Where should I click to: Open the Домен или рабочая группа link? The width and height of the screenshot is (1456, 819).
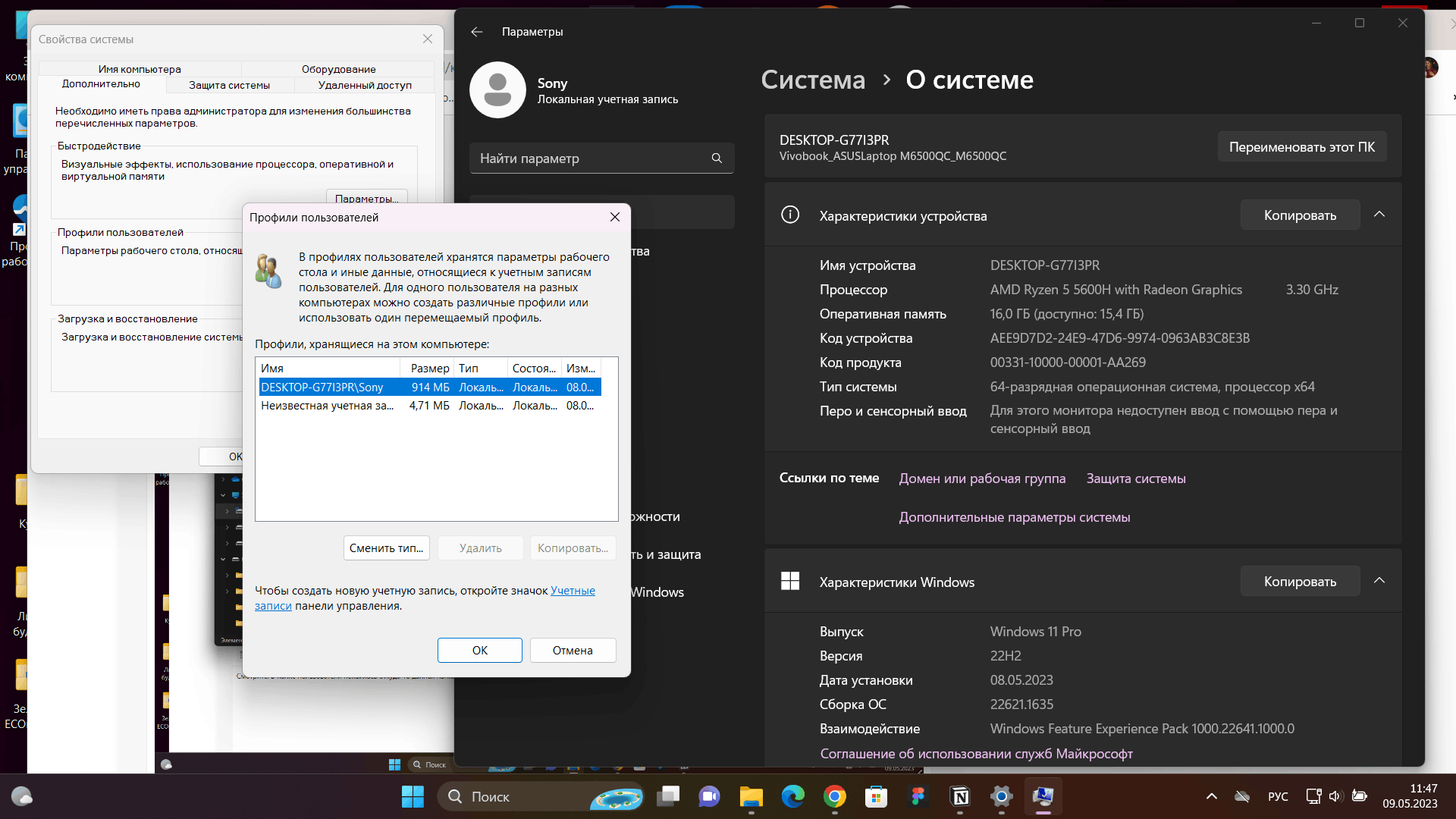pyautogui.click(x=982, y=479)
